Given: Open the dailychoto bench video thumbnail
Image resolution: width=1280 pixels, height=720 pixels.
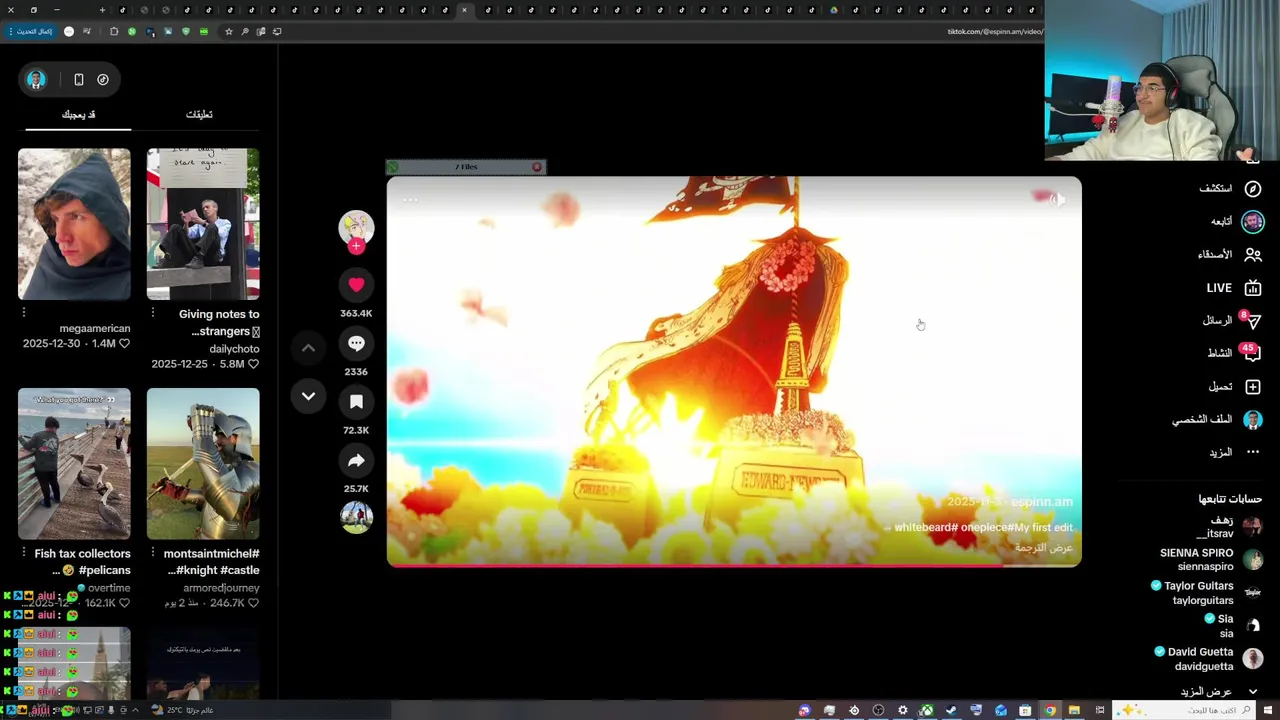Looking at the screenshot, I should 203,224.
